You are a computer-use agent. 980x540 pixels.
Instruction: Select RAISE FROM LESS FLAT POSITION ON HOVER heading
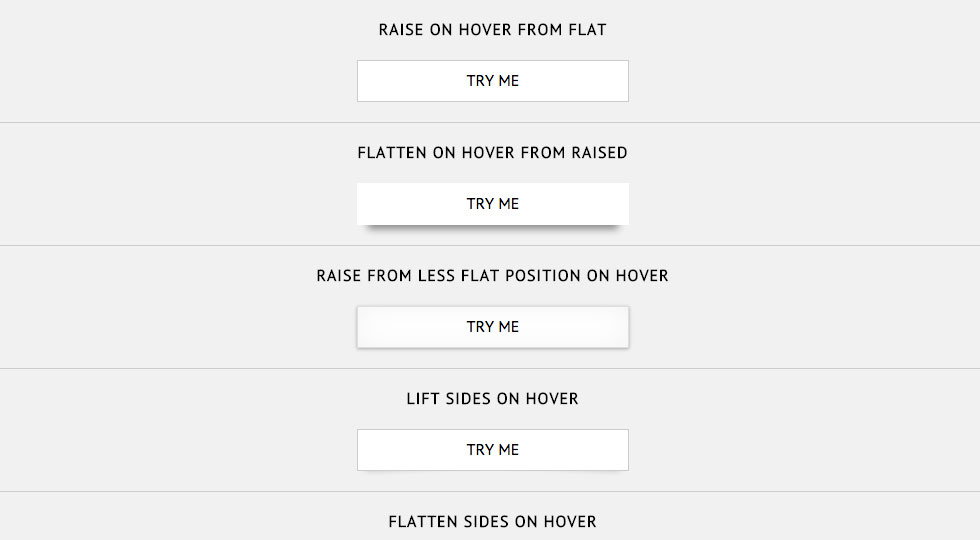pos(492,276)
